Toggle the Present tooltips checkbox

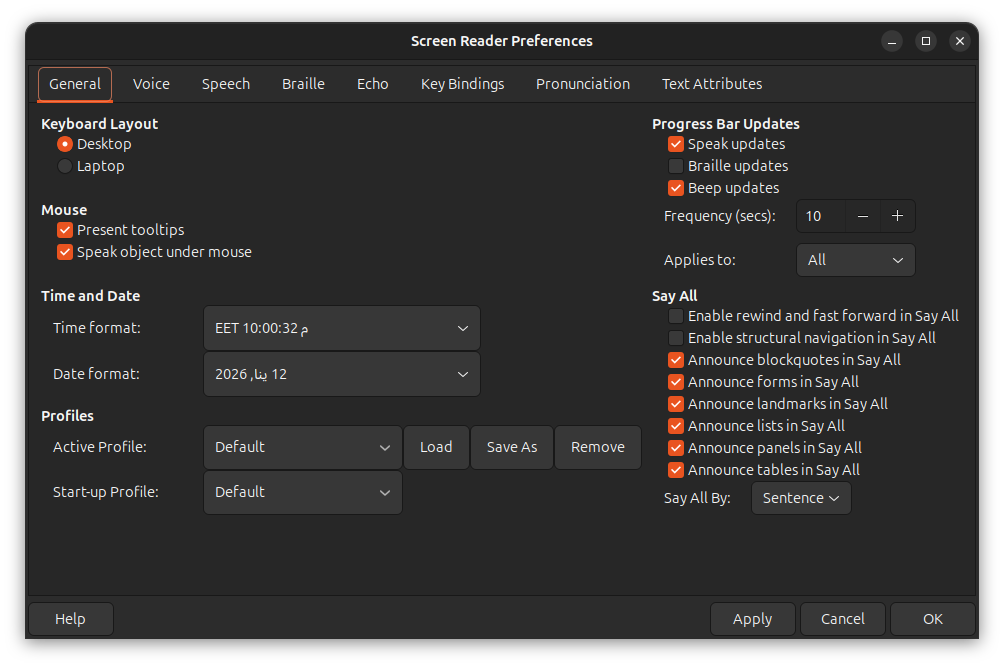point(66,230)
